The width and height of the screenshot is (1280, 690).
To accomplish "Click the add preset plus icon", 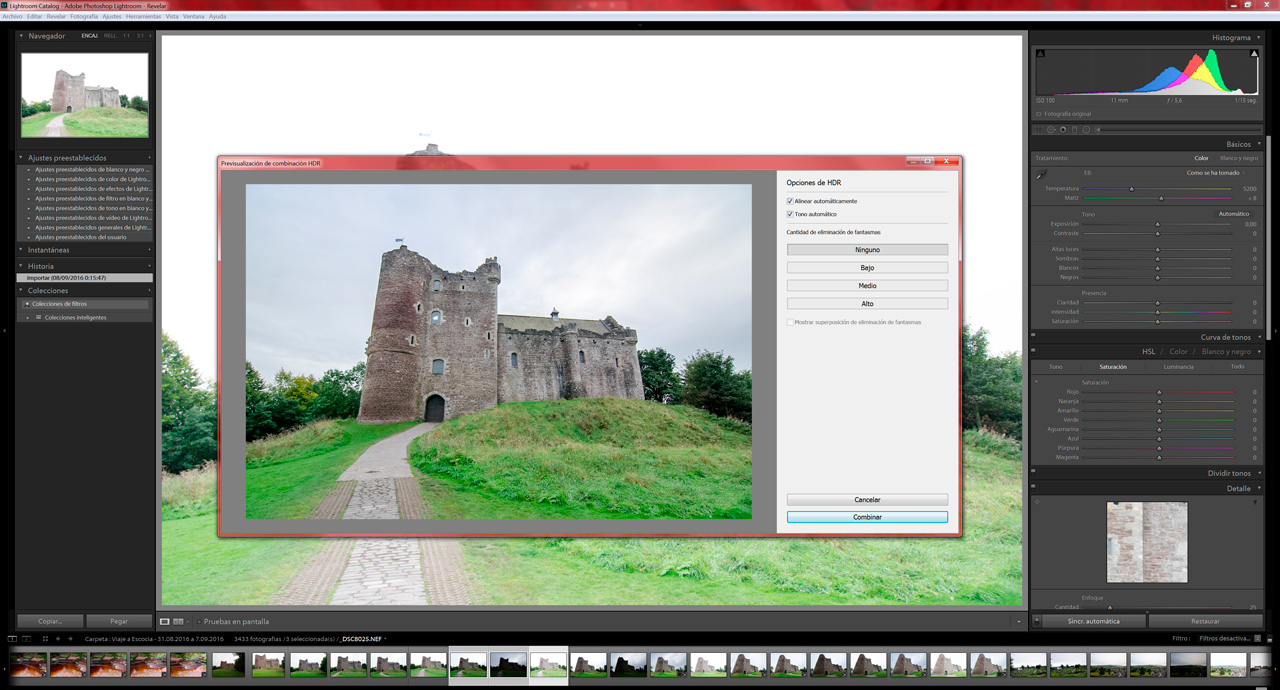I will click(x=150, y=158).
